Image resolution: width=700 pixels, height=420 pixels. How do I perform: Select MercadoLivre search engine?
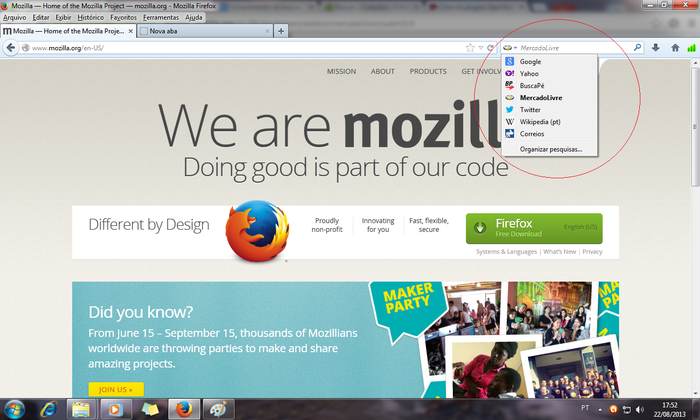tap(550, 98)
